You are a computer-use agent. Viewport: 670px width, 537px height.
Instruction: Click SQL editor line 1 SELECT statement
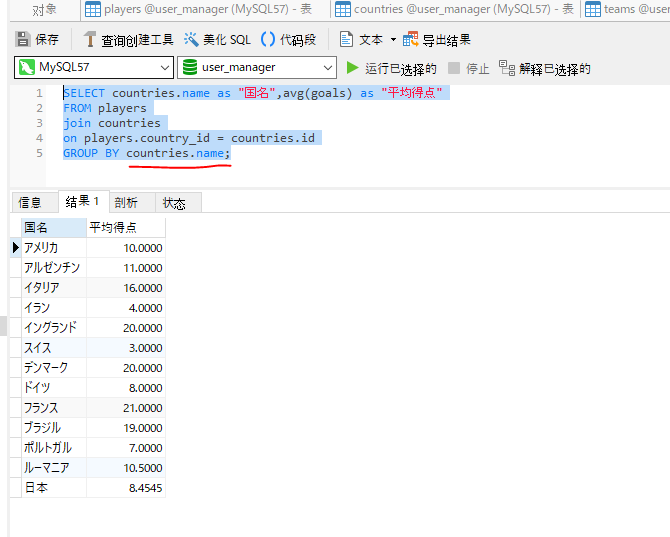tap(253, 93)
